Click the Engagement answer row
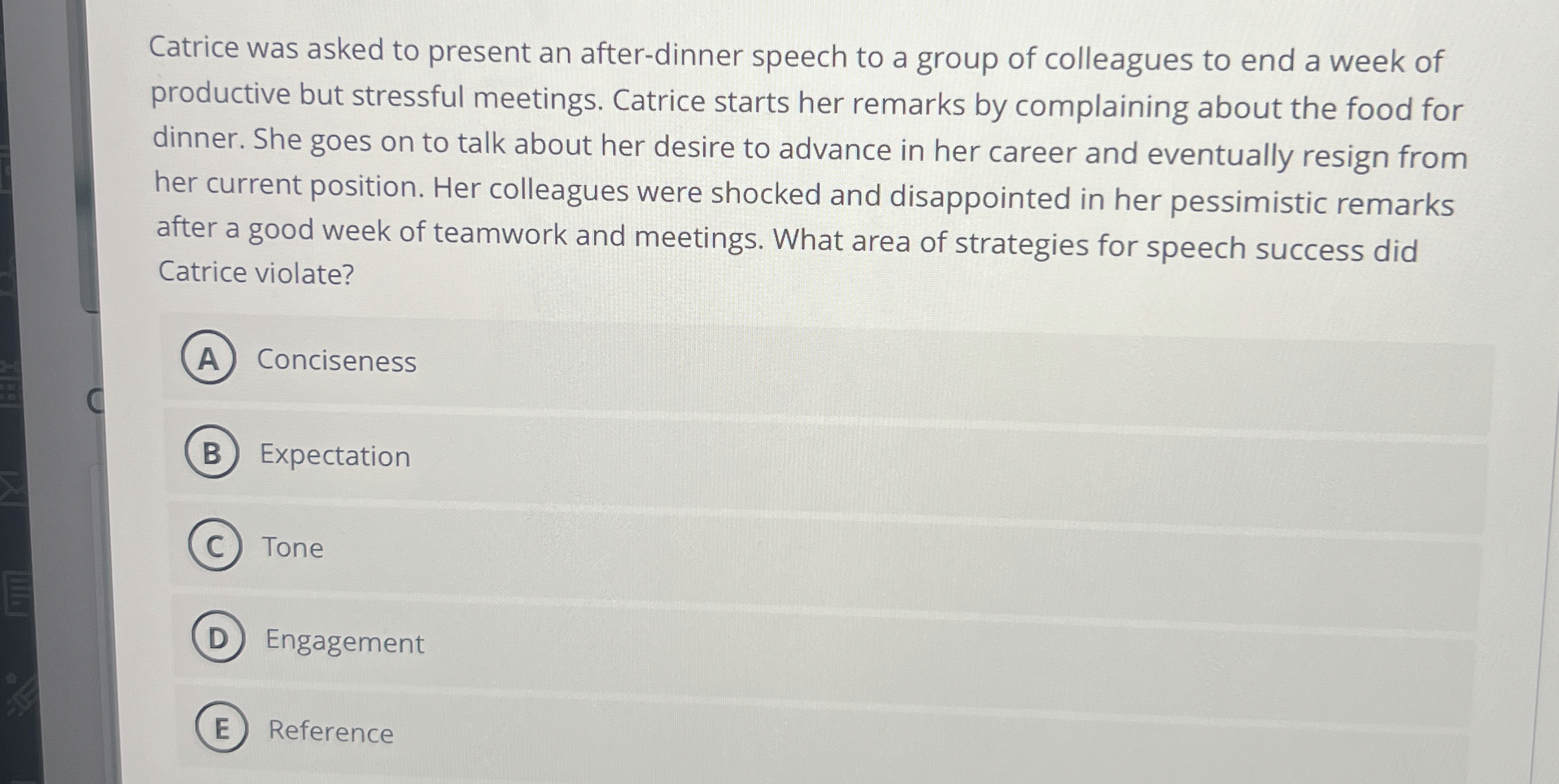1559x784 pixels. pyautogui.click(x=778, y=641)
